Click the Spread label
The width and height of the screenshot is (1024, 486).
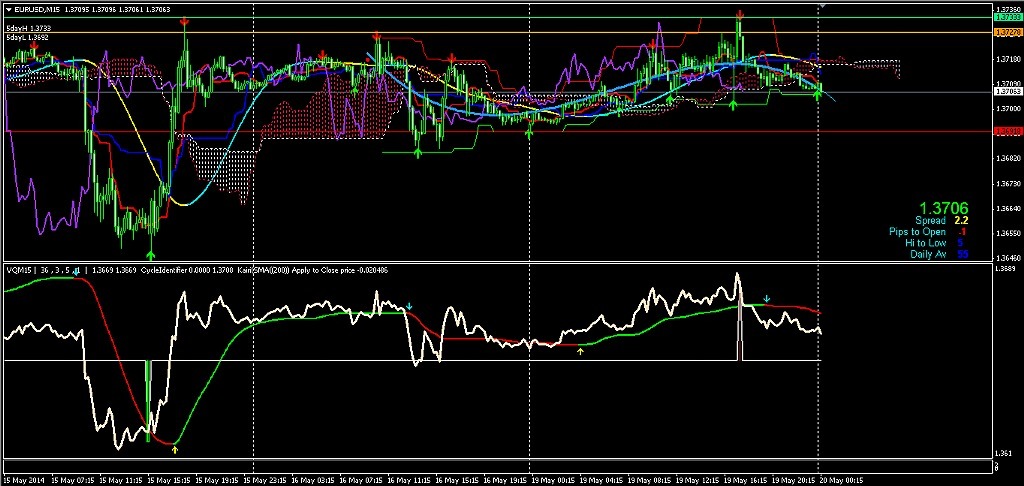930,221
